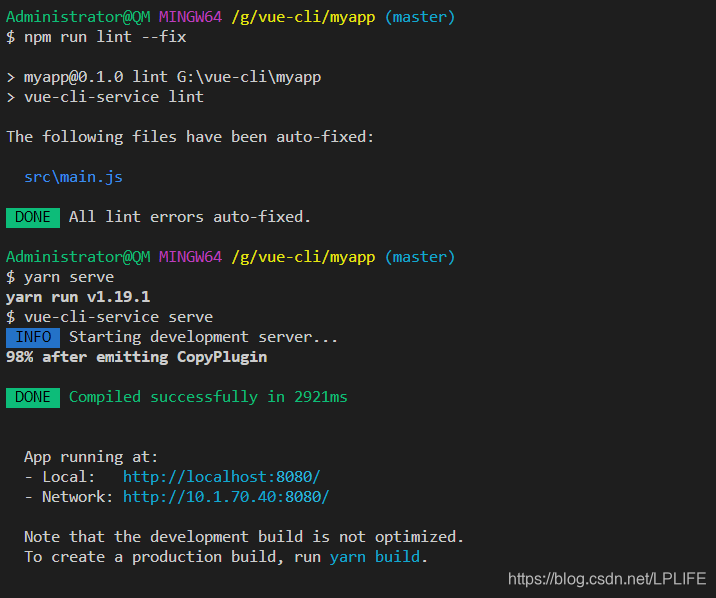This screenshot has height=598, width=716.
Task: Open the http://10.1.70.40:8080/ network link
Action: point(226,497)
